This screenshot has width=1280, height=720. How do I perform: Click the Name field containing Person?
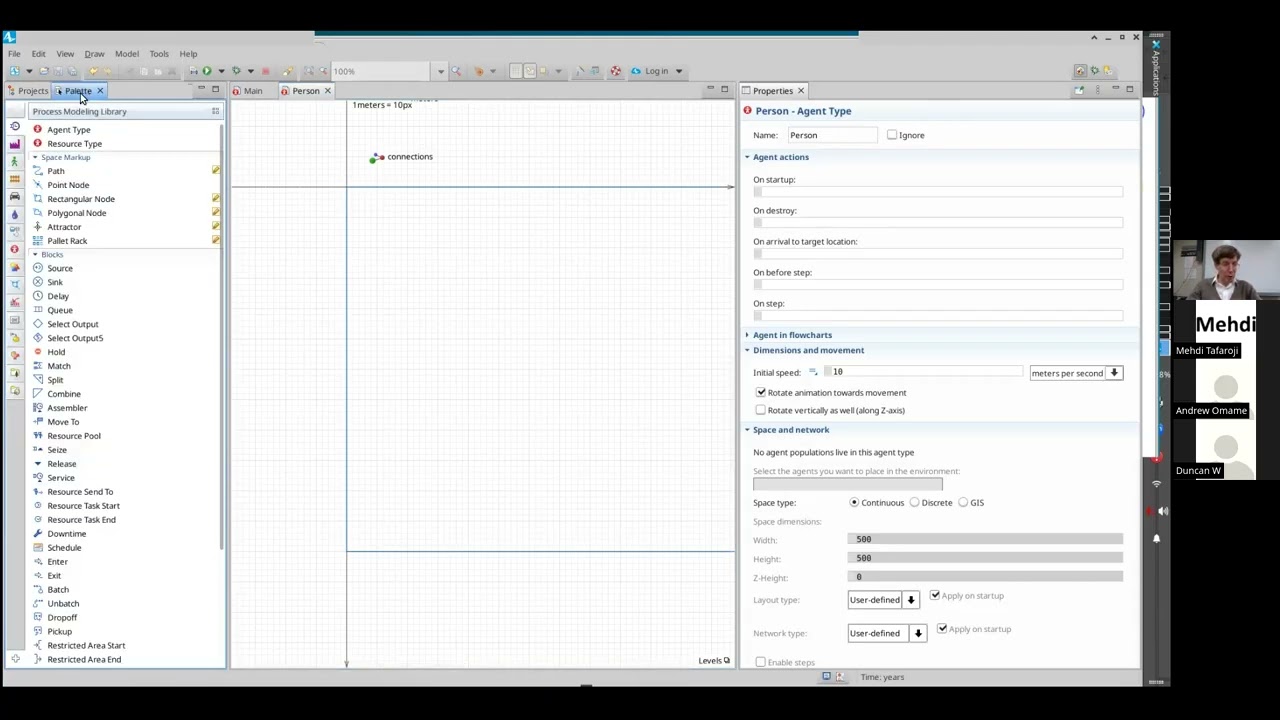(833, 135)
